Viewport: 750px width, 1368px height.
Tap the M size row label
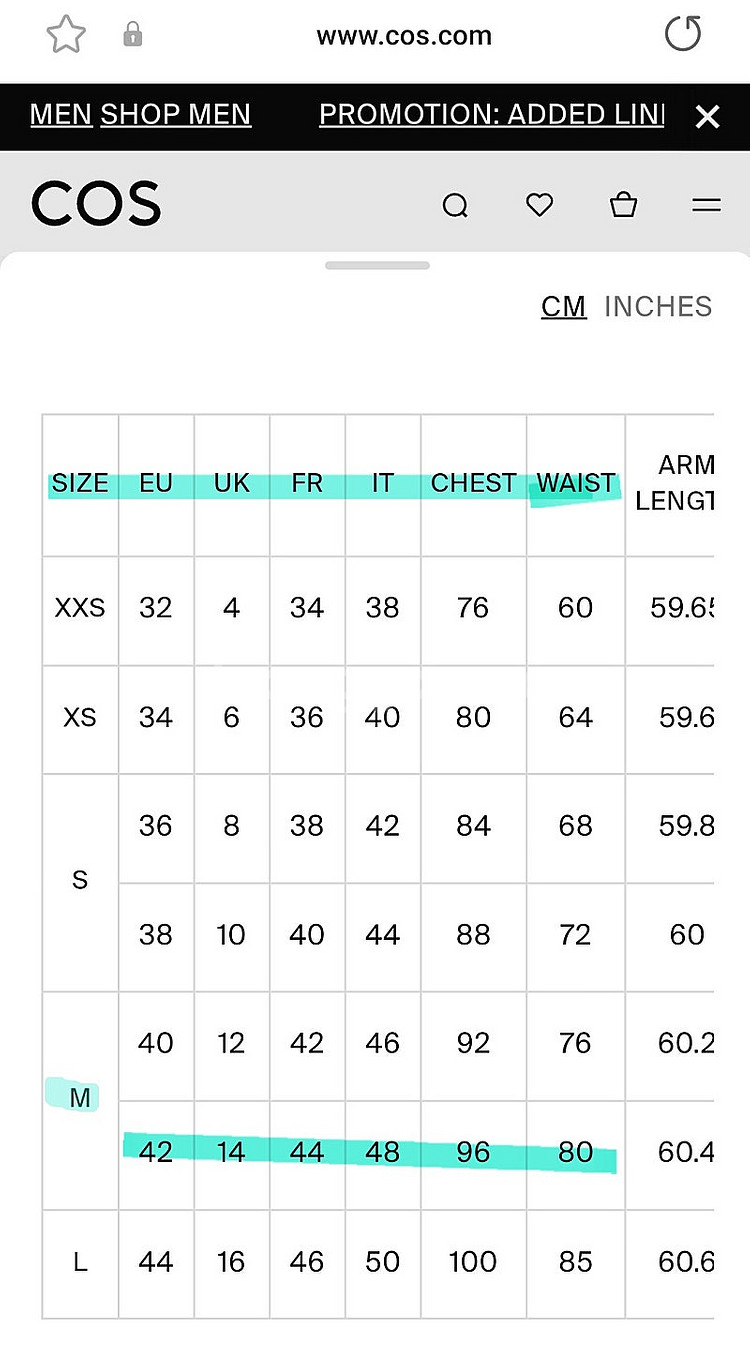coord(80,1098)
